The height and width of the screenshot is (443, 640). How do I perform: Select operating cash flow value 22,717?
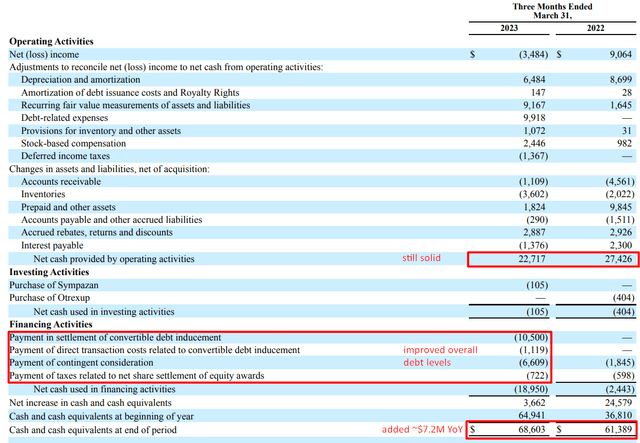532,259
